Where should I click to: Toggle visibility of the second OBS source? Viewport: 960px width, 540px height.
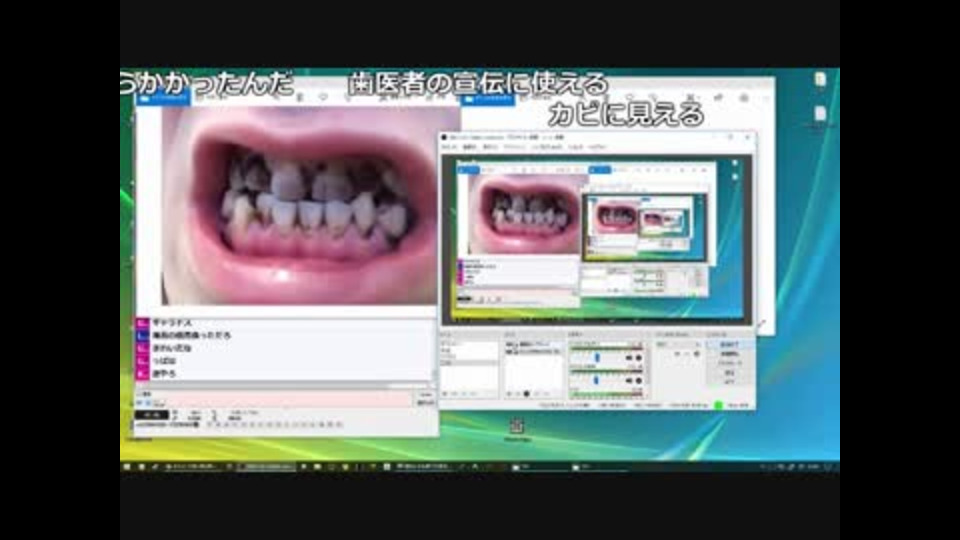509,352
